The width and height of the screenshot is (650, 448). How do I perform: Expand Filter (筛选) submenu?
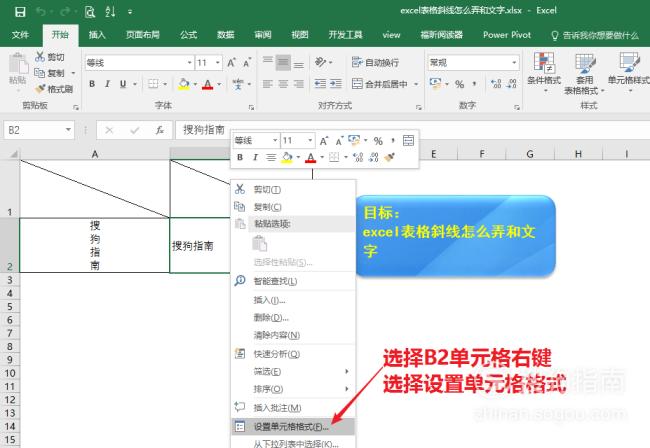click(x=293, y=372)
